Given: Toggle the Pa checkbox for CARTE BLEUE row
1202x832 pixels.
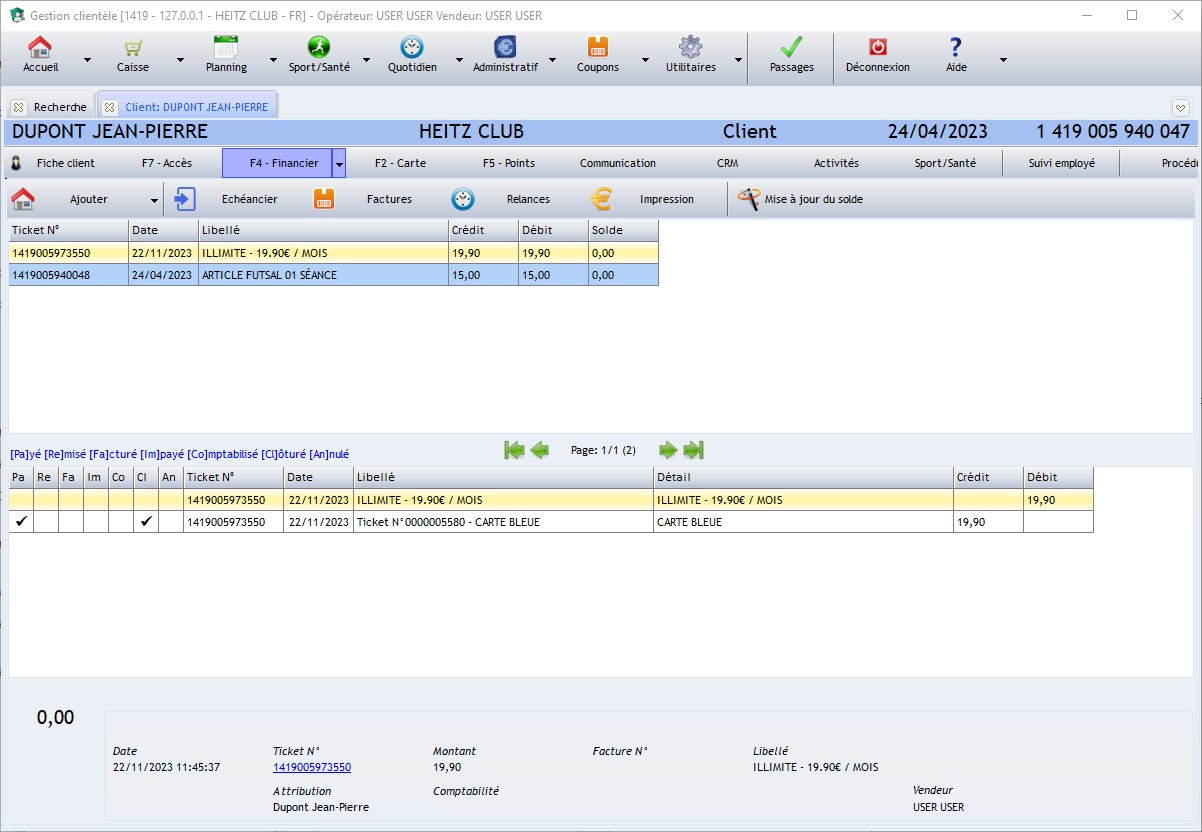Looking at the screenshot, I should (21, 522).
